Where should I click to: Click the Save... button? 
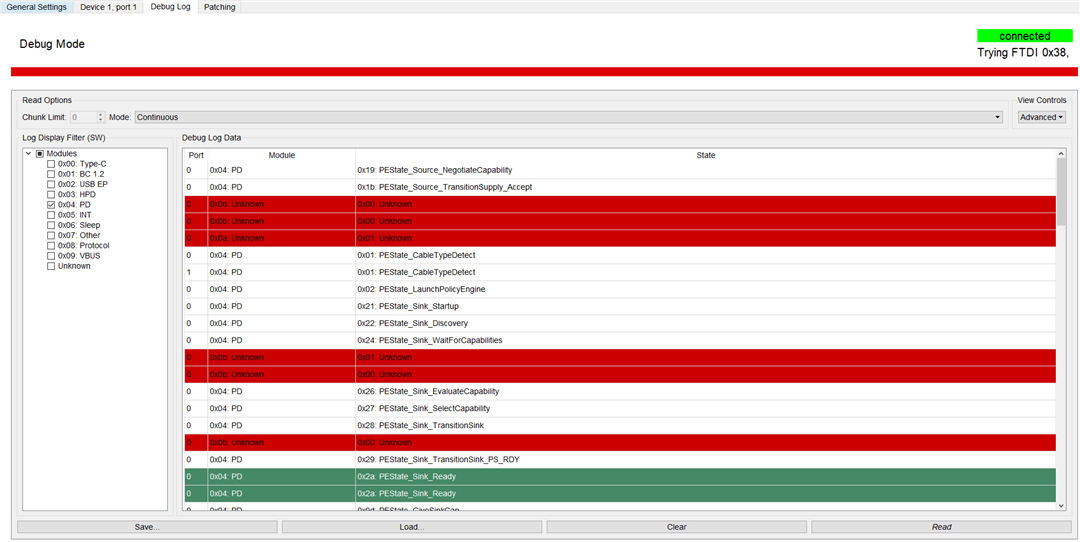click(147, 527)
